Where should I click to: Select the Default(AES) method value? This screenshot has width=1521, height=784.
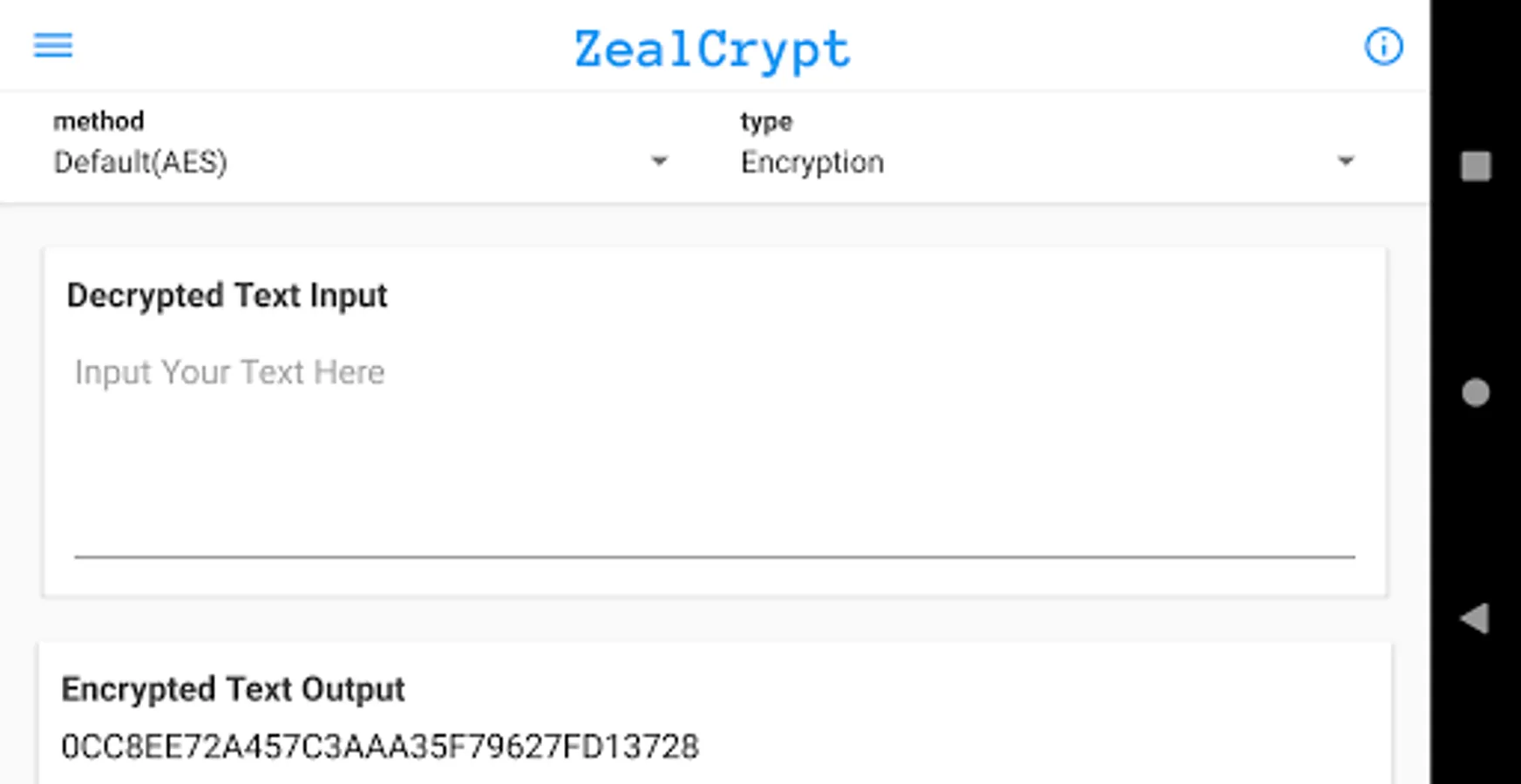(x=140, y=162)
